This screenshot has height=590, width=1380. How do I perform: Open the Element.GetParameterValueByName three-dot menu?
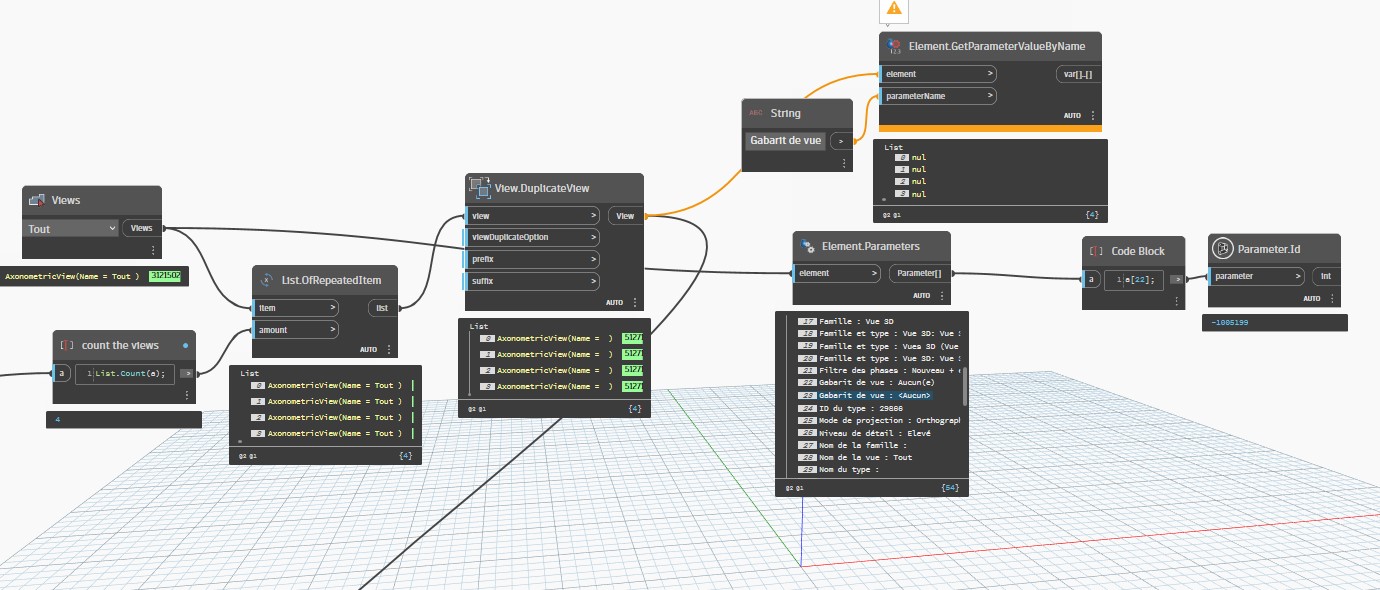click(x=1093, y=116)
